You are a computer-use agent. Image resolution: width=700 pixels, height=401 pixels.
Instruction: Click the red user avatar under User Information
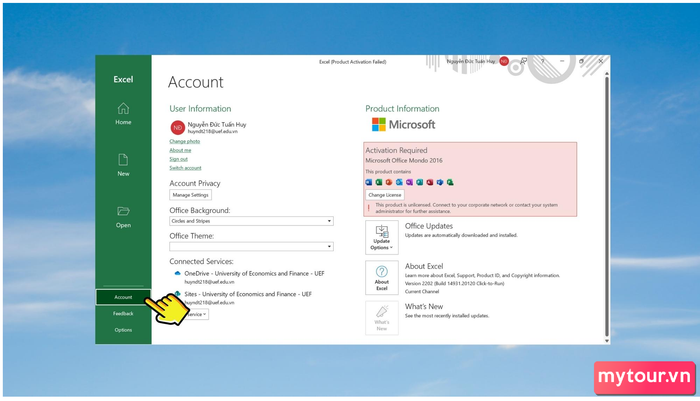(178, 128)
